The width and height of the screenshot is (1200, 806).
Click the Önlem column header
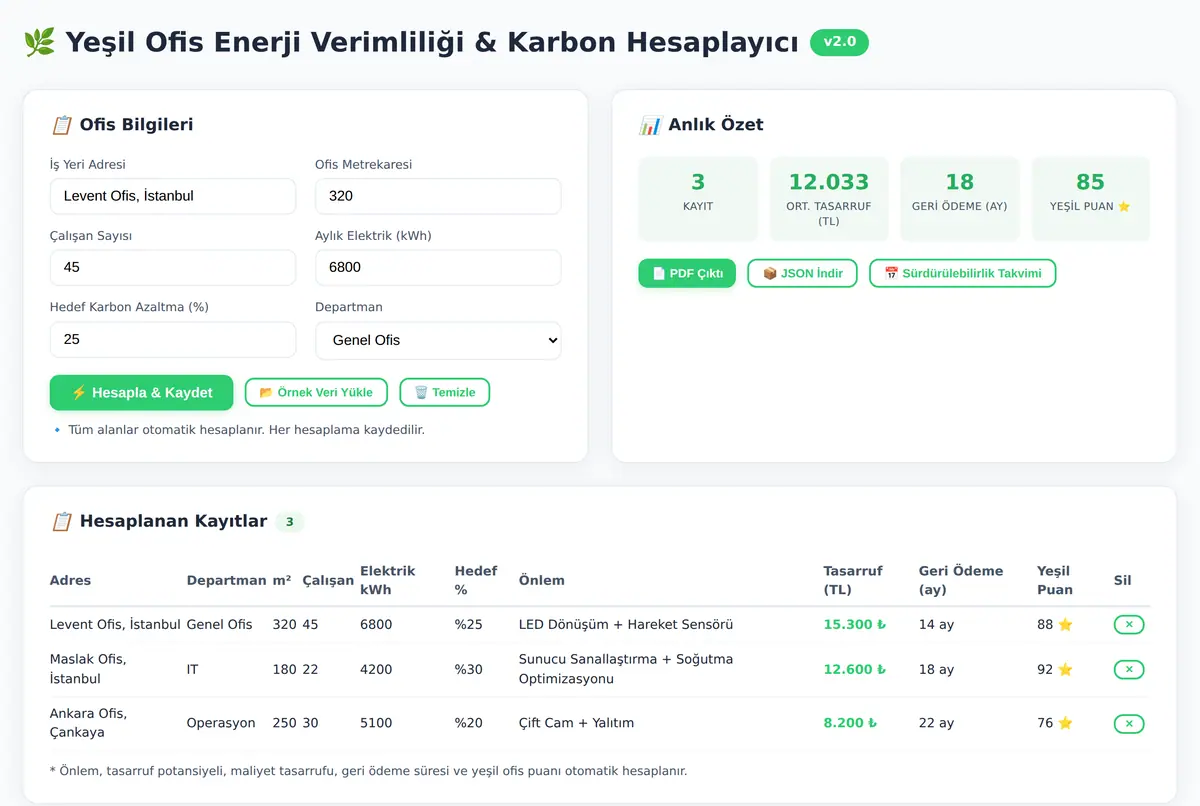(x=542, y=581)
